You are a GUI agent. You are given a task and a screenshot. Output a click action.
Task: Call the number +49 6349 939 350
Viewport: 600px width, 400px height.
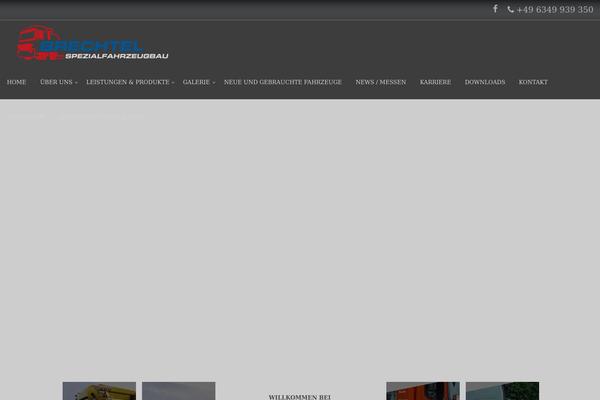pyautogui.click(x=555, y=10)
